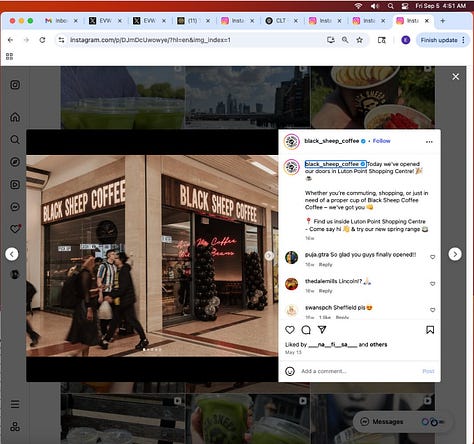Open Control Center in menu bar

tap(405, 6)
